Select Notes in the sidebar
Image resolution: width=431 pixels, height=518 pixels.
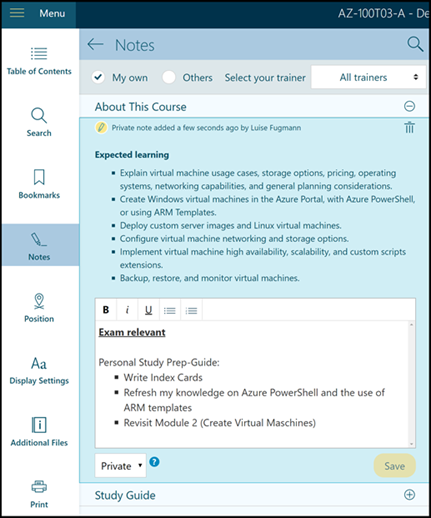tap(39, 245)
